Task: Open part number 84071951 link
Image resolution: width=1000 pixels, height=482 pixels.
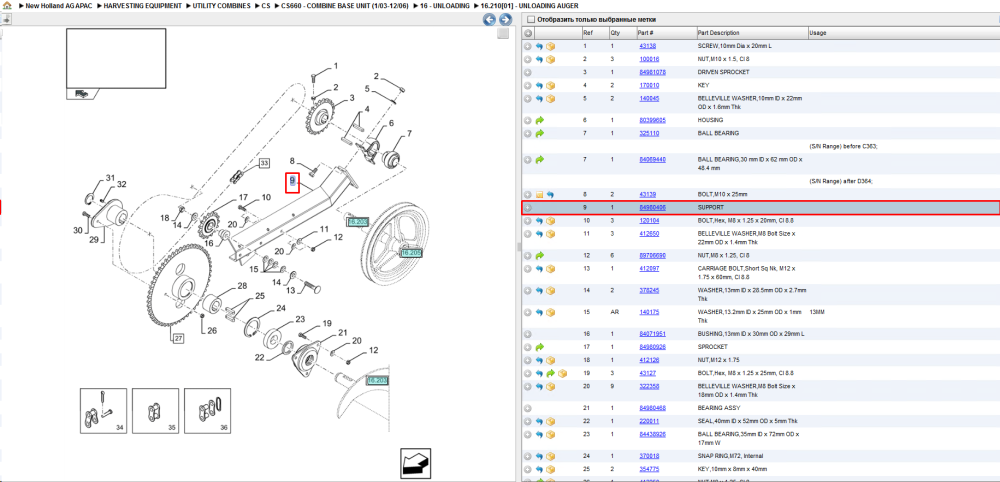Action: tap(652, 333)
